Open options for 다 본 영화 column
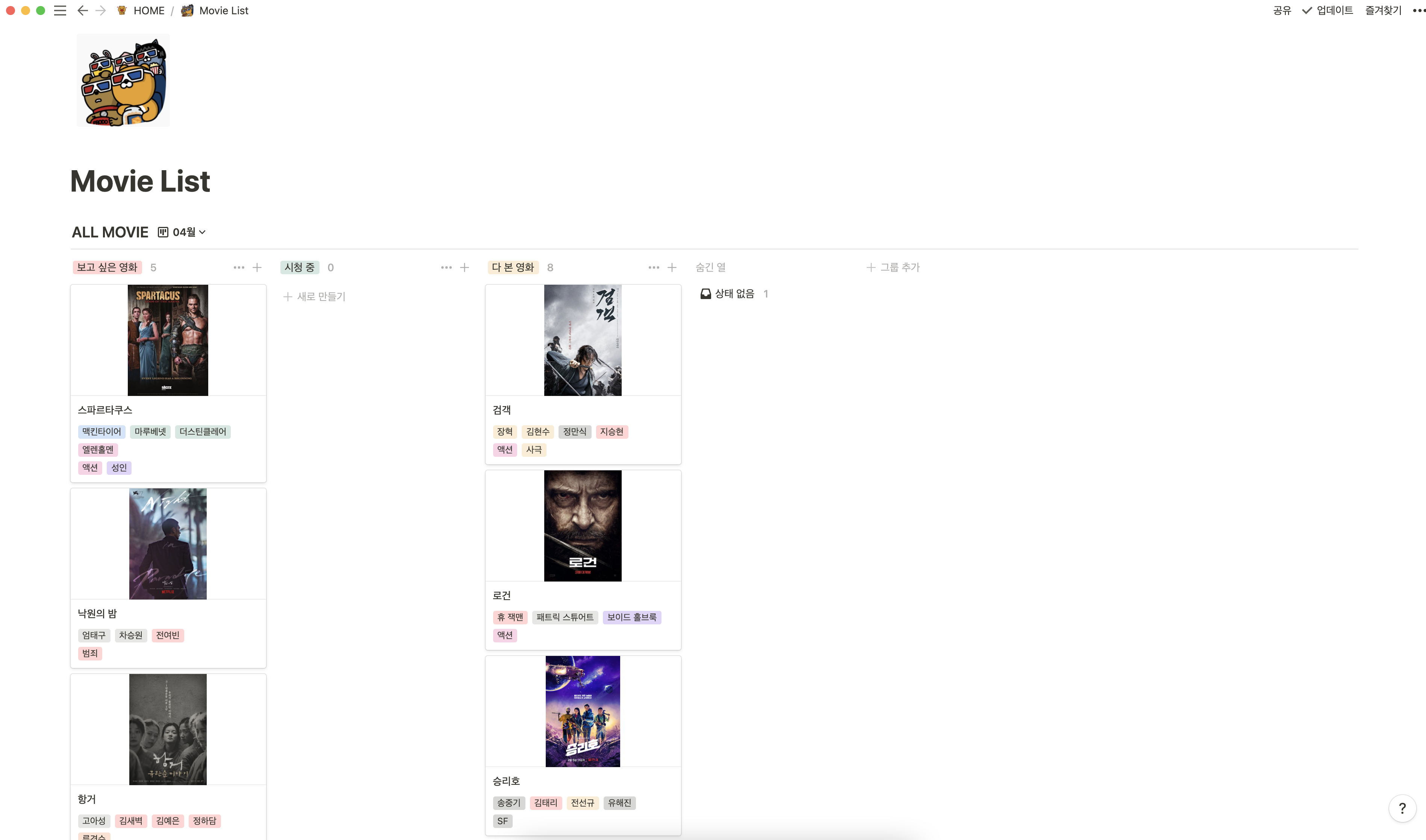This screenshot has height=840, width=1426. click(x=654, y=267)
